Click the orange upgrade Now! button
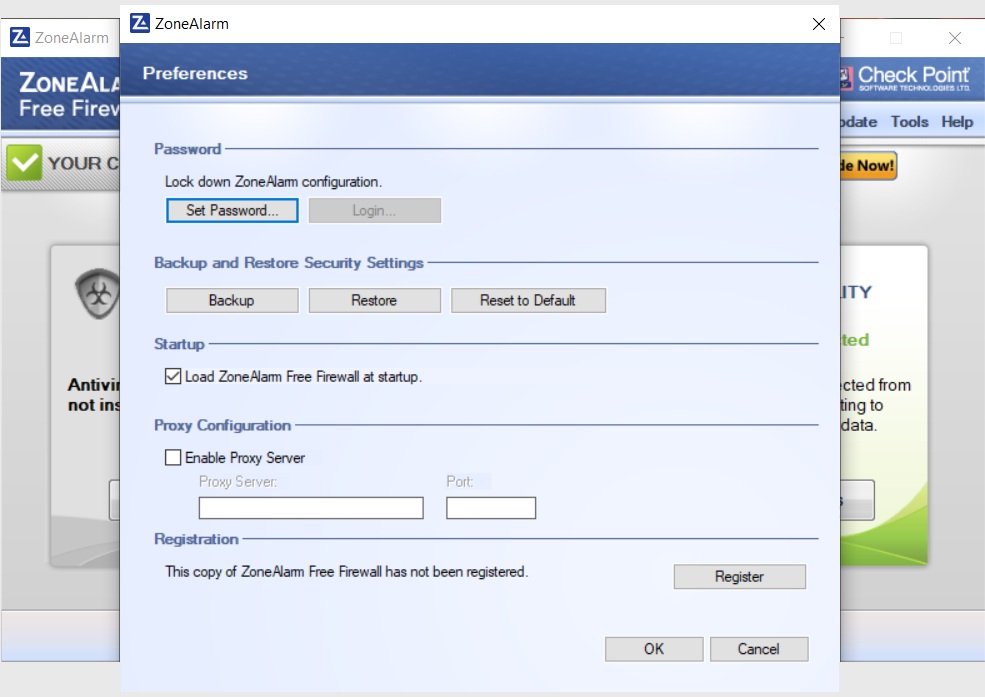The image size is (985, 697). point(868,166)
